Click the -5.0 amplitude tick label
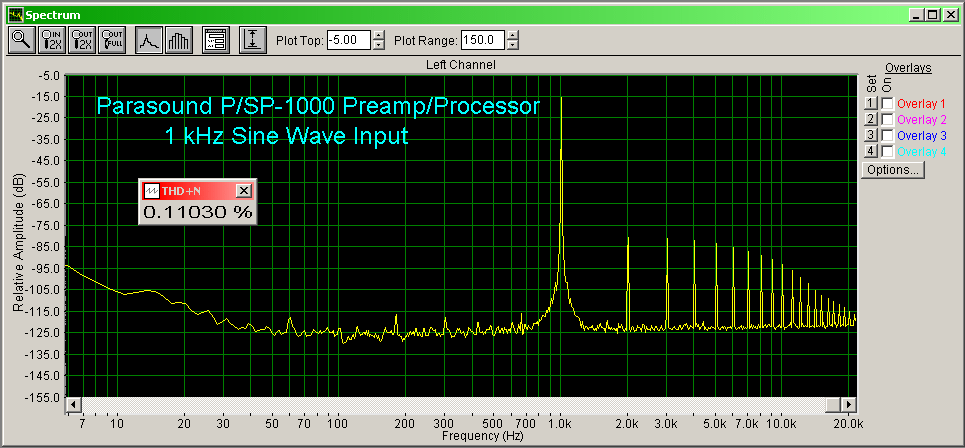Image resolution: width=965 pixels, height=448 pixels. click(x=50, y=75)
